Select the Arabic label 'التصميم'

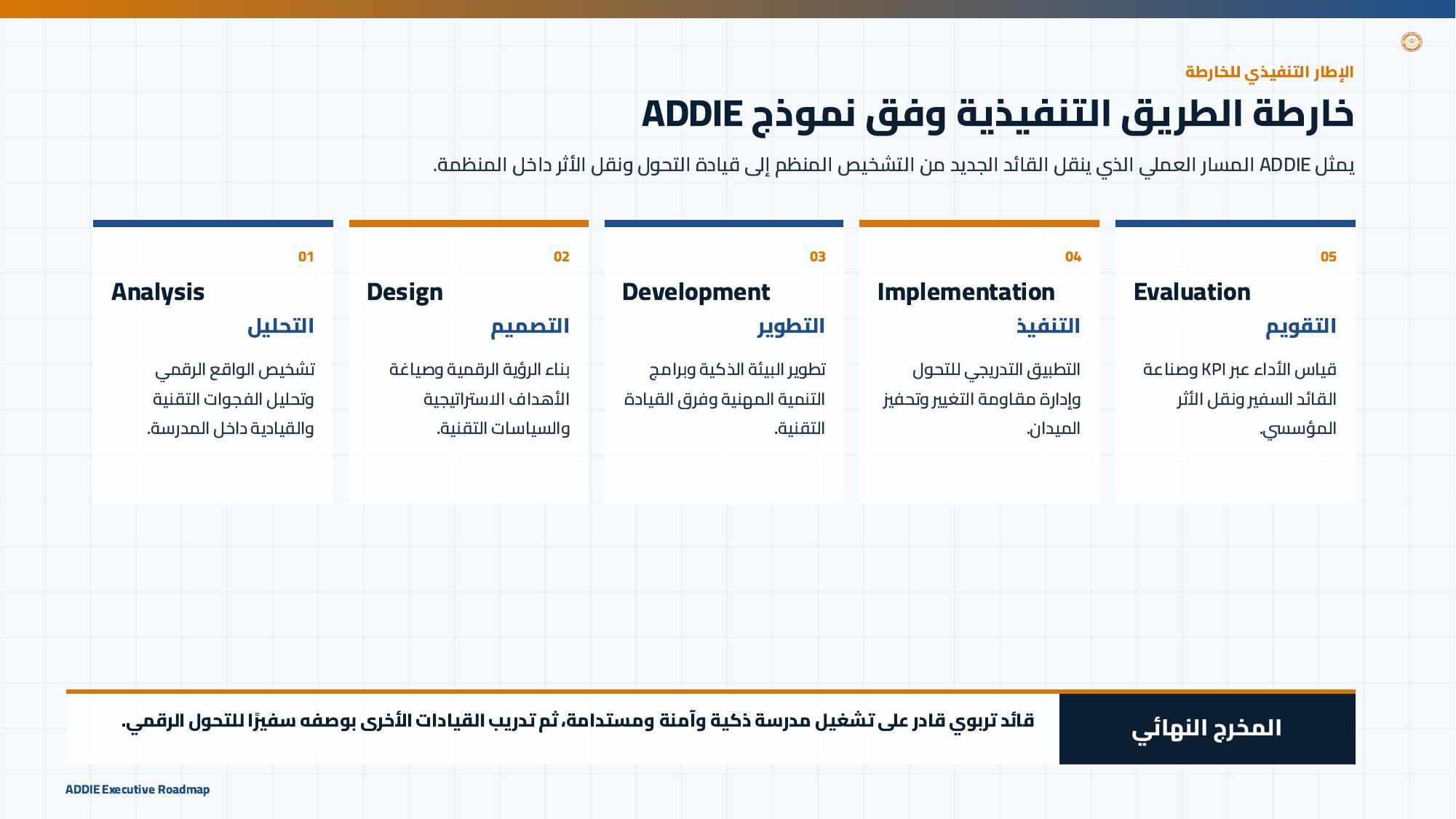530,326
